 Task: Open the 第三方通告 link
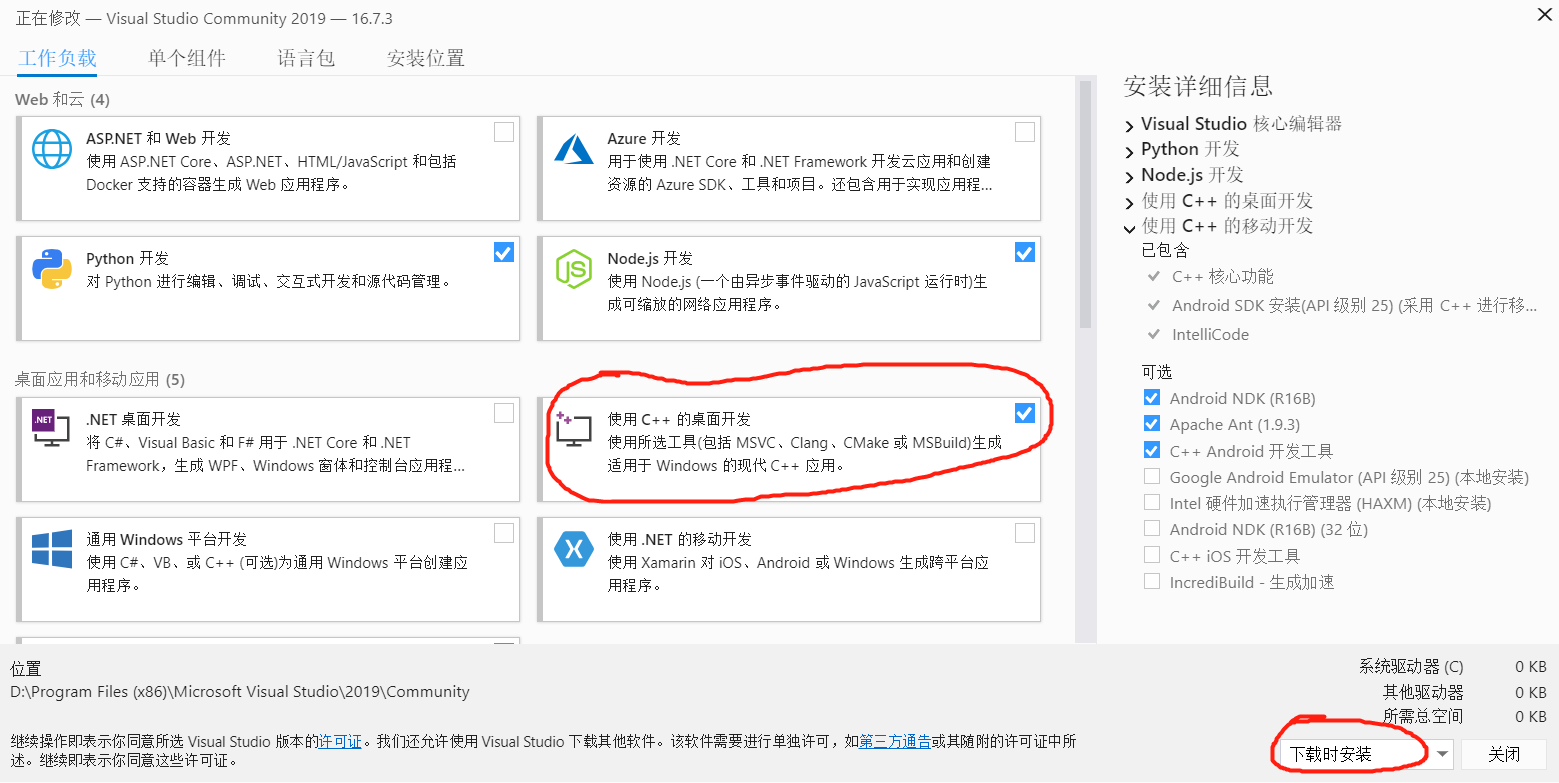point(895,741)
